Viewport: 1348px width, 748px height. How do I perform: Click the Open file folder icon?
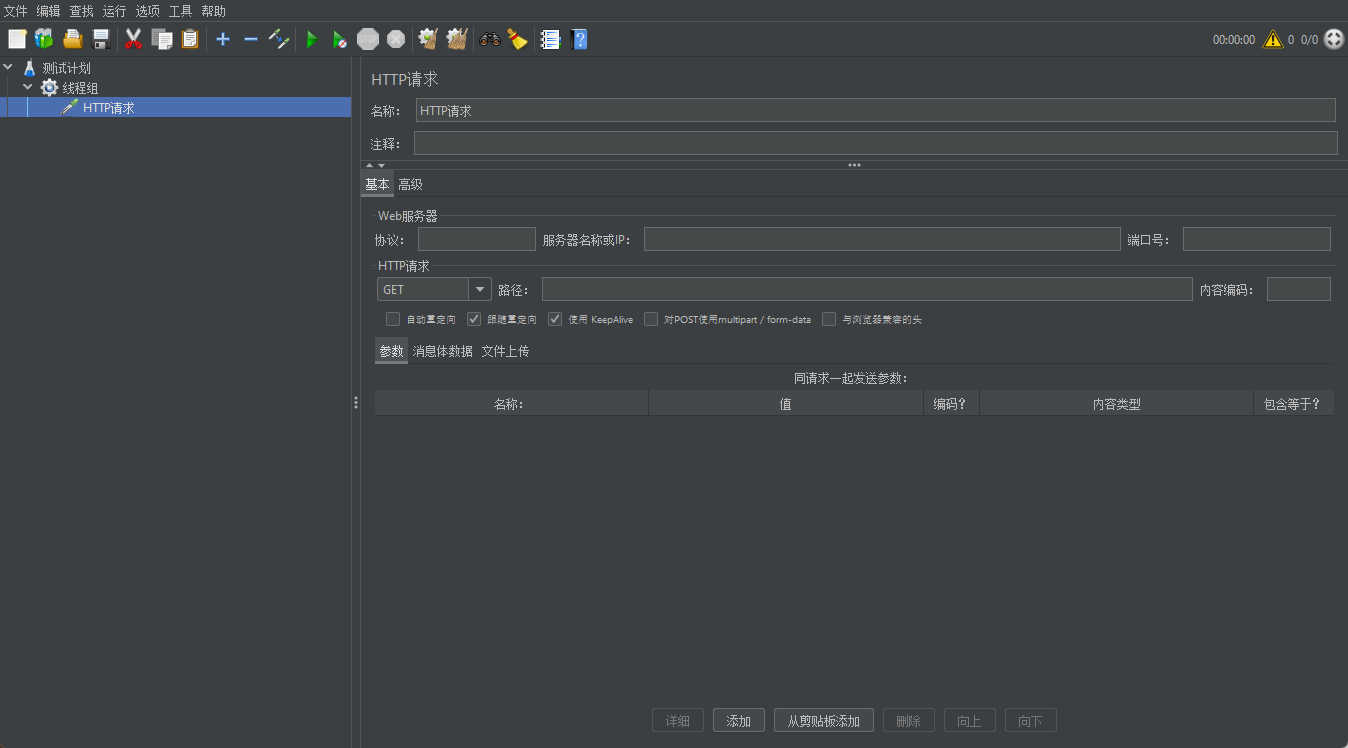pos(72,39)
